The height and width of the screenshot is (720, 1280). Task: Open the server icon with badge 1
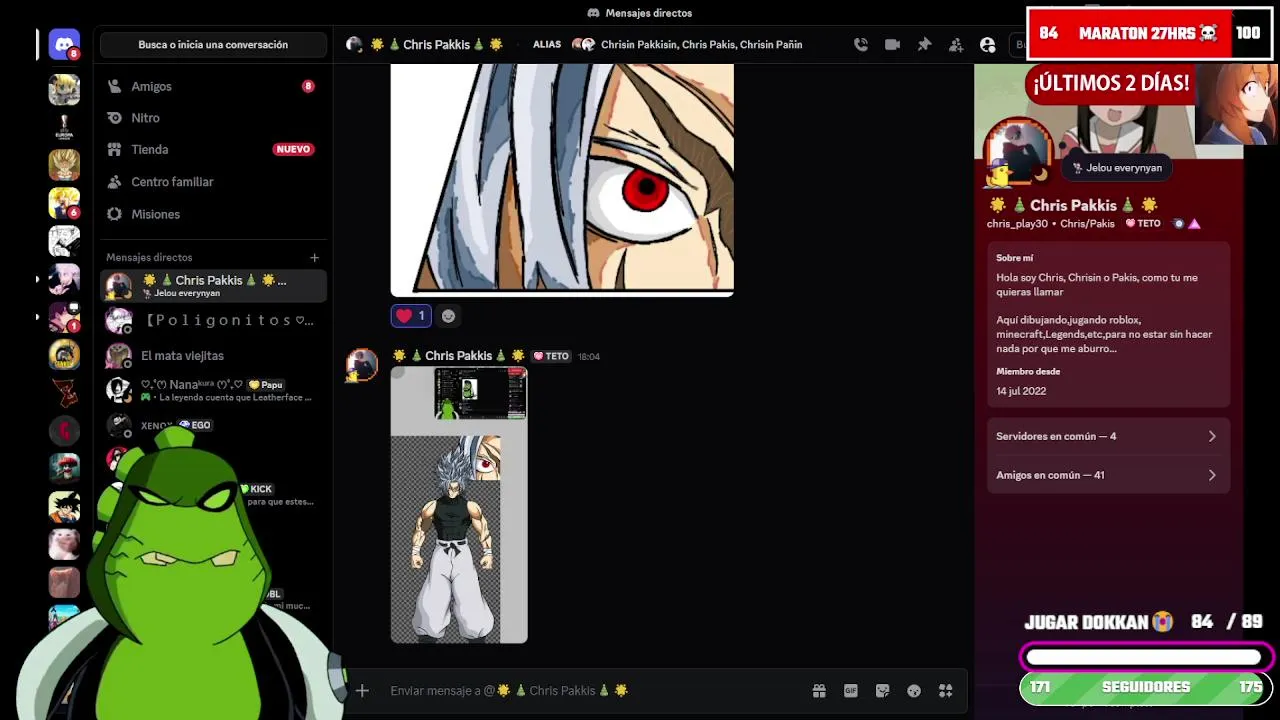click(64, 317)
